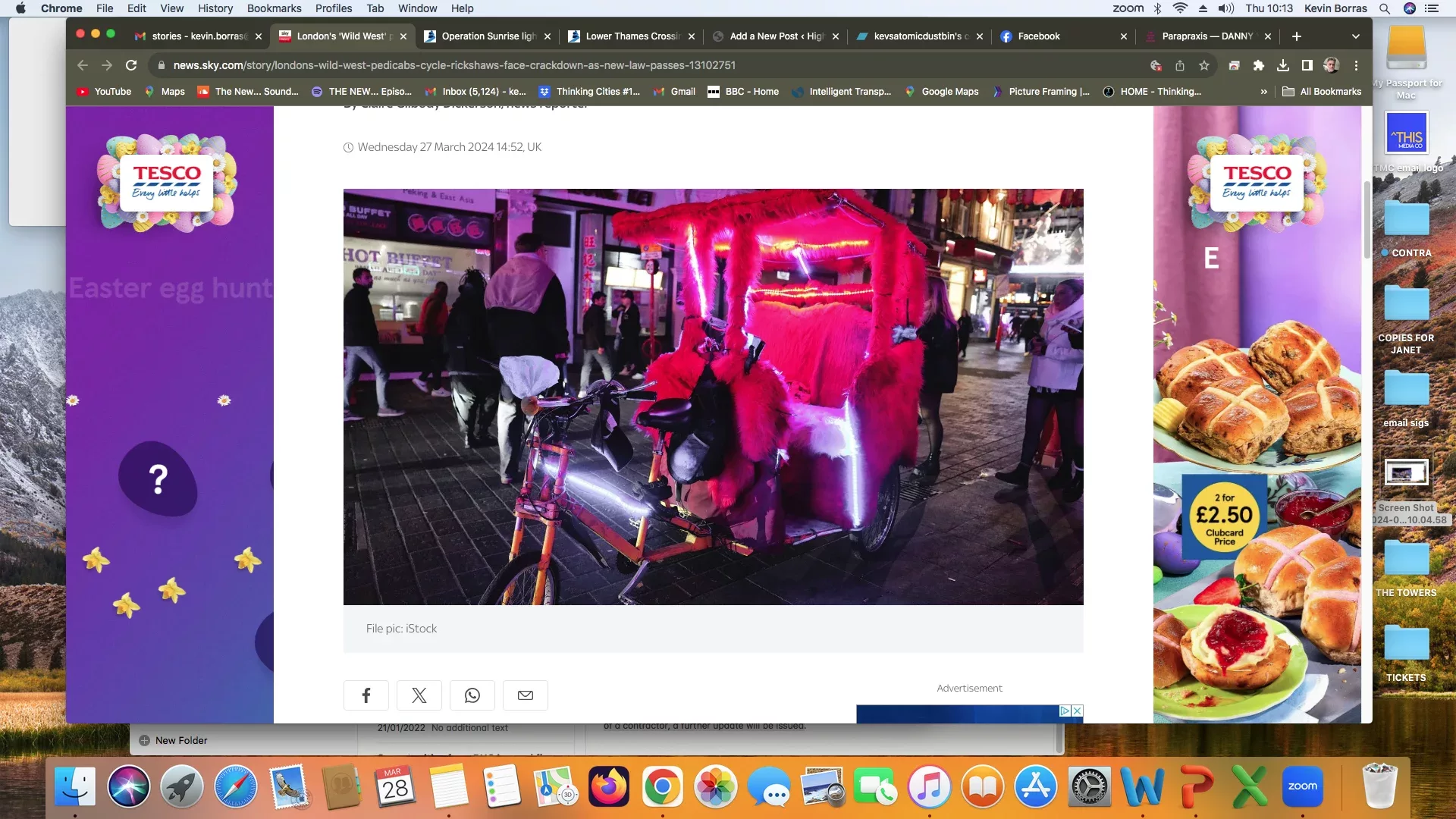The image size is (1456, 819).
Task: Open the Bookmarks menu in menu bar
Action: (x=274, y=8)
